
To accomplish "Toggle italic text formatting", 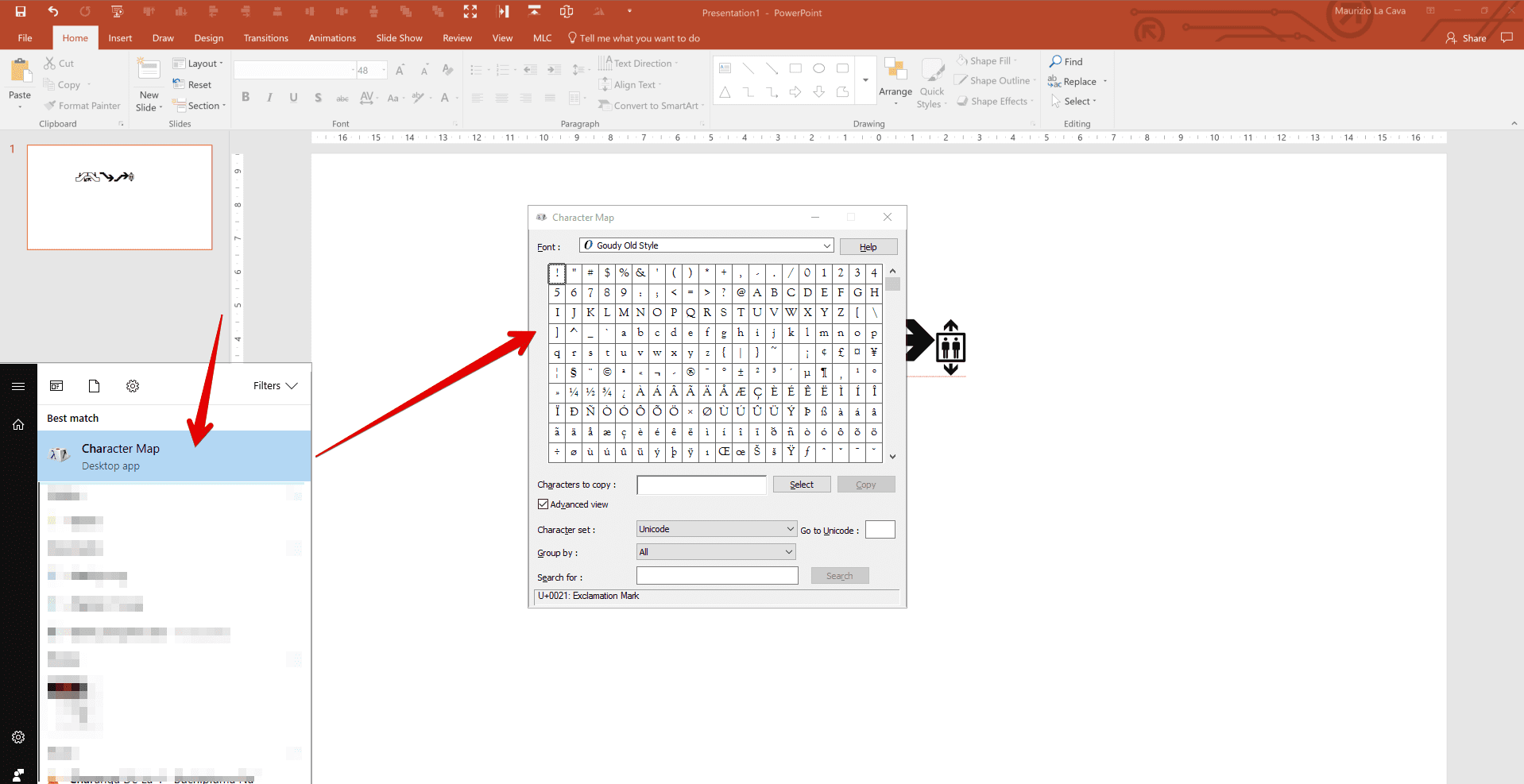I will pos(269,97).
